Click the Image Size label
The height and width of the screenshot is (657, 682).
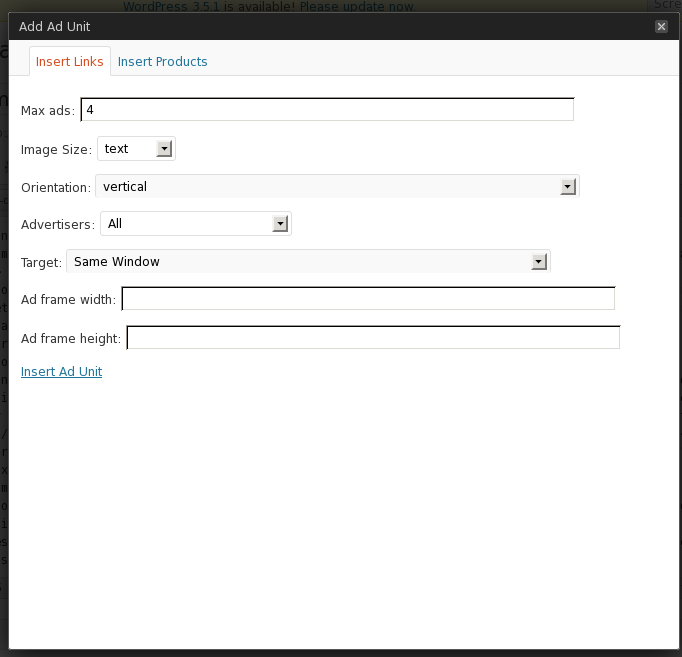pyautogui.click(x=56, y=150)
